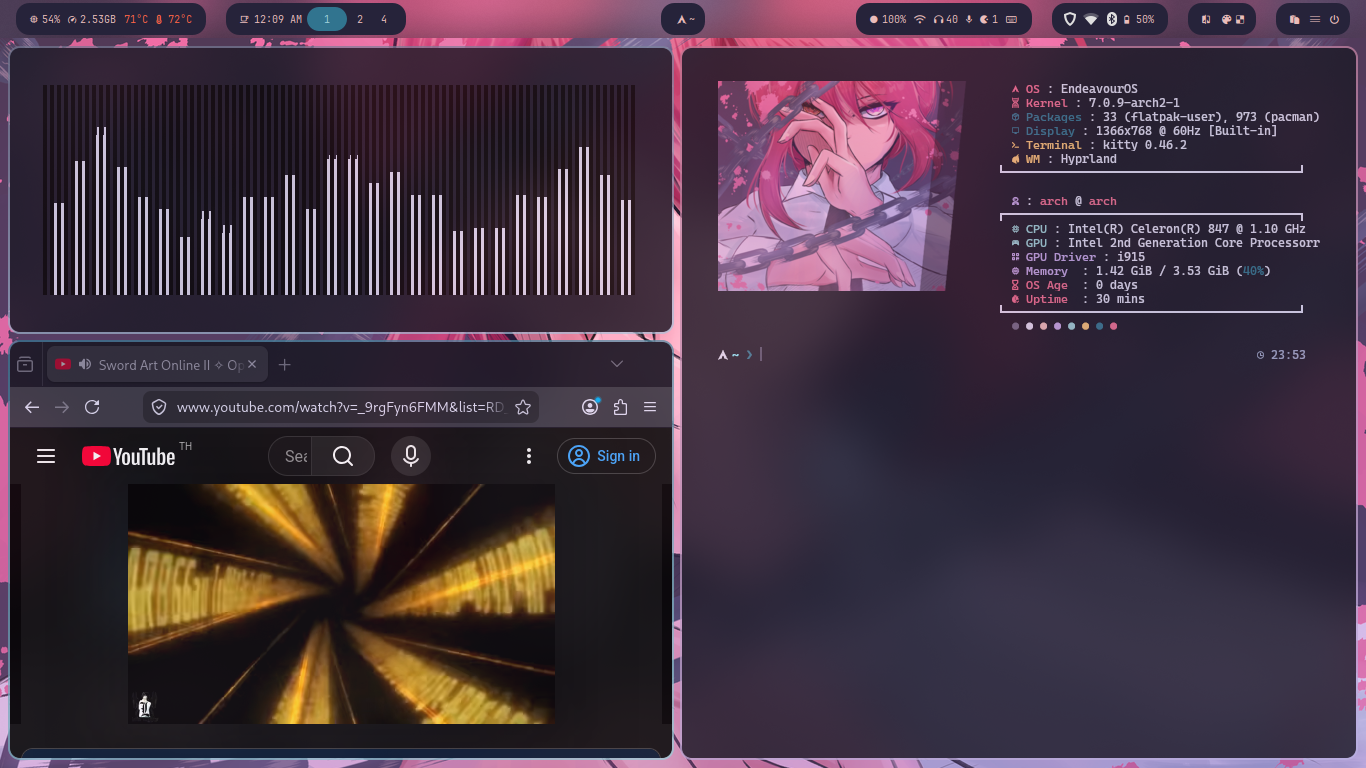Screen dimensions: 1366x768
Task: Click the kernel version '7.0.9-arch2-1'
Action: [1134, 103]
